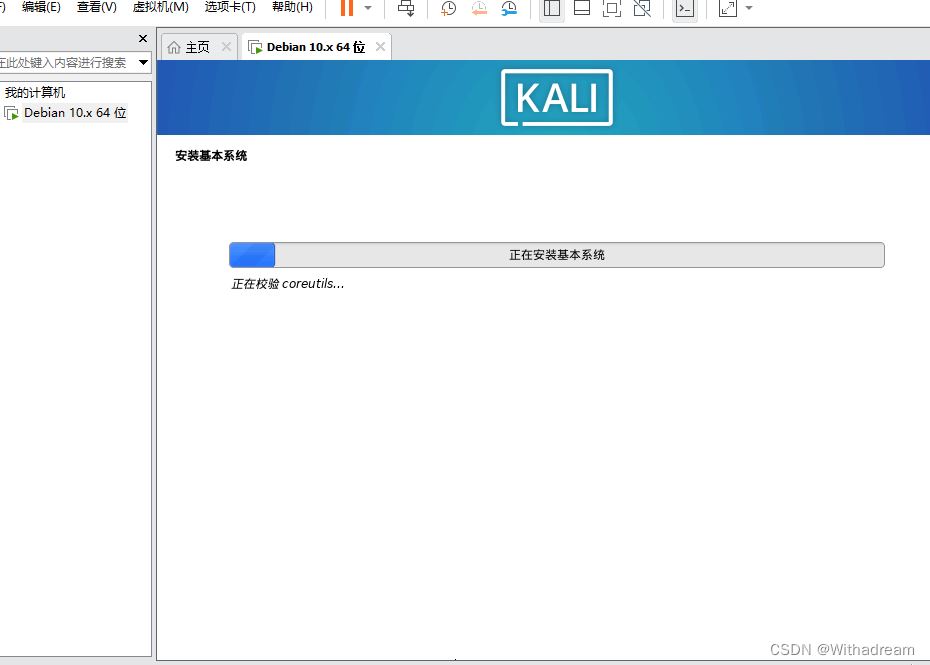Click the KALI logo in installer banner
Screen dimensions: 930x665
point(556,97)
